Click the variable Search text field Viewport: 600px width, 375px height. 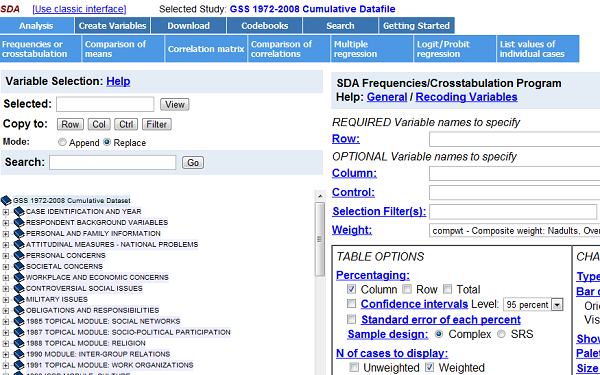tap(112, 163)
